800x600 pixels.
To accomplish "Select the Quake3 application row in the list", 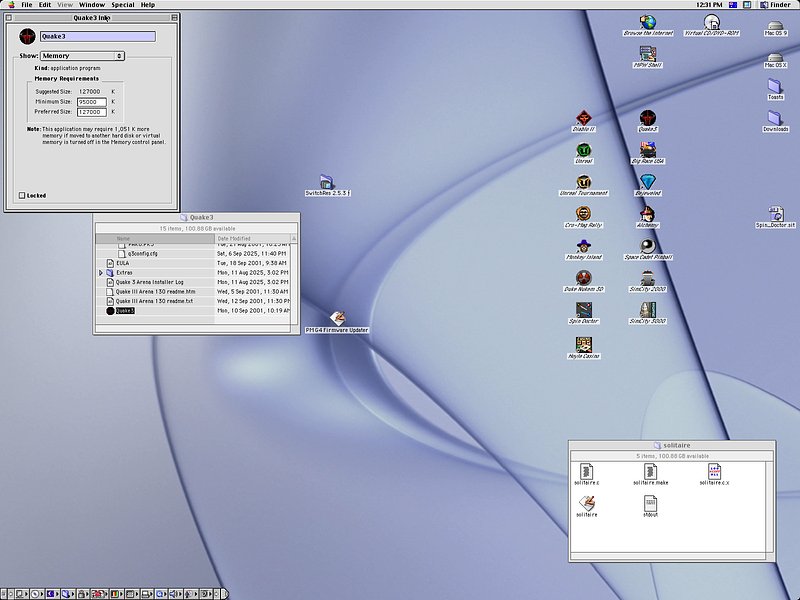I will click(x=193, y=311).
